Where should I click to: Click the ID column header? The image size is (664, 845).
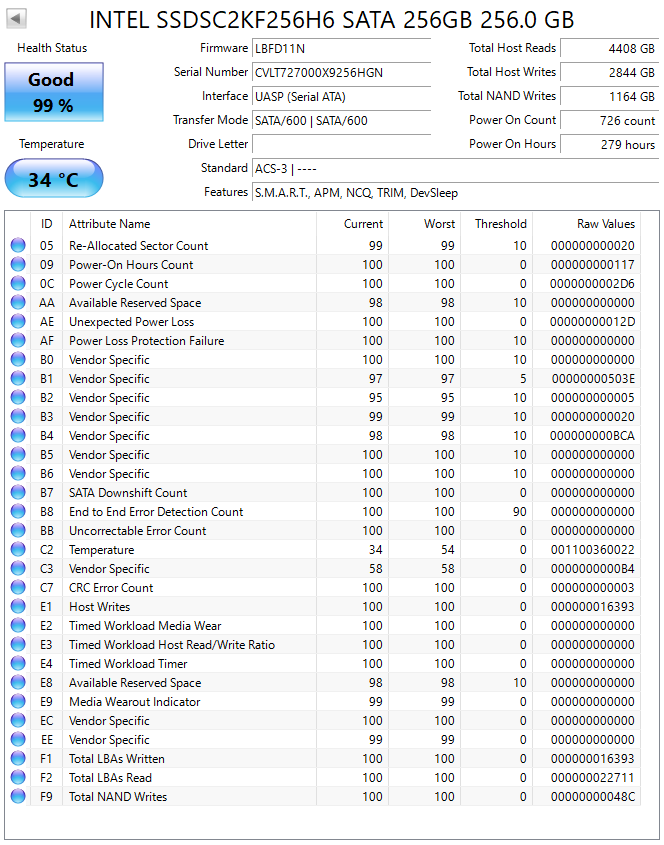(x=46, y=224)
